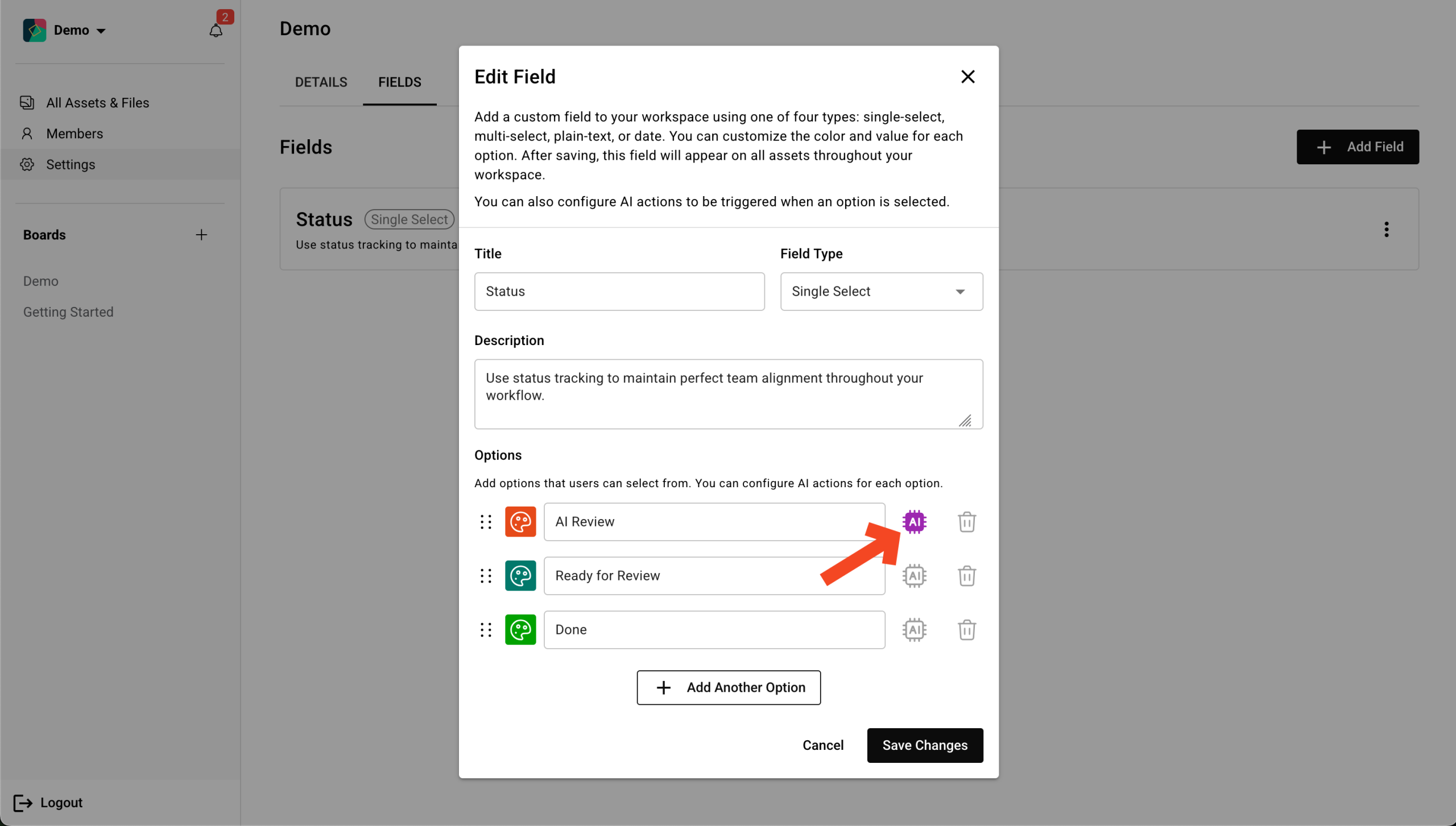Delete the AI Review option
Viewport: 1456px width, 826px height.
(x=966, y=521)
